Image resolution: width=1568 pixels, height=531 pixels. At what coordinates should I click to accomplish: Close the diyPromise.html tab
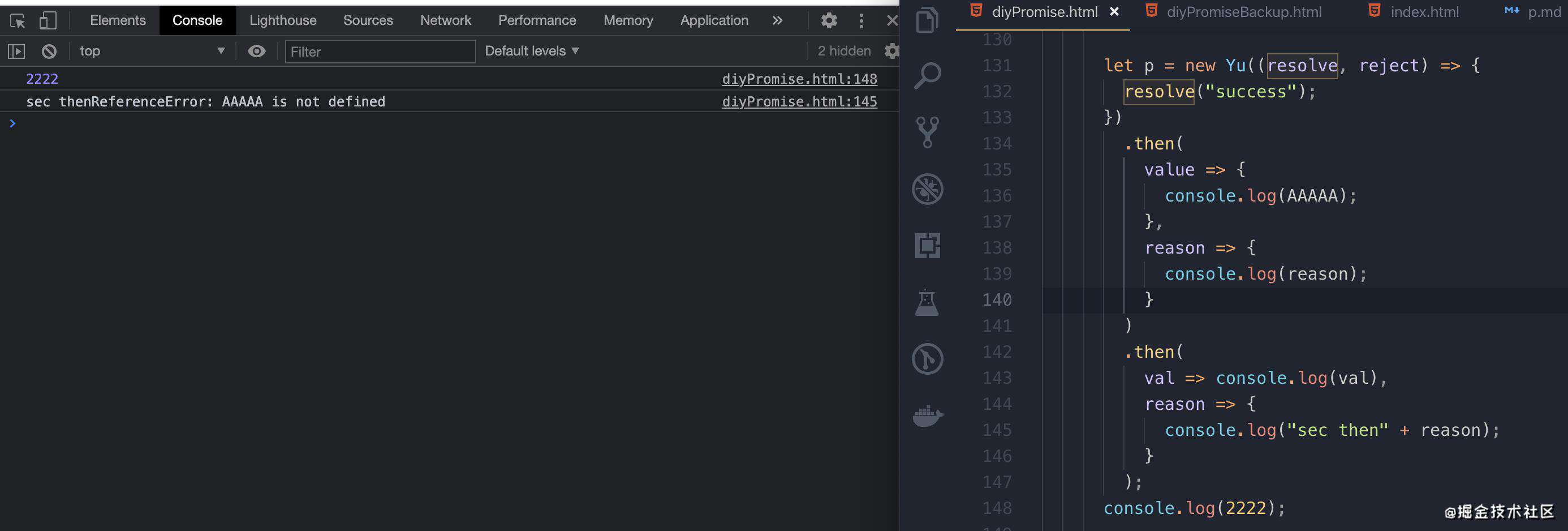[x=1114, y=11]
